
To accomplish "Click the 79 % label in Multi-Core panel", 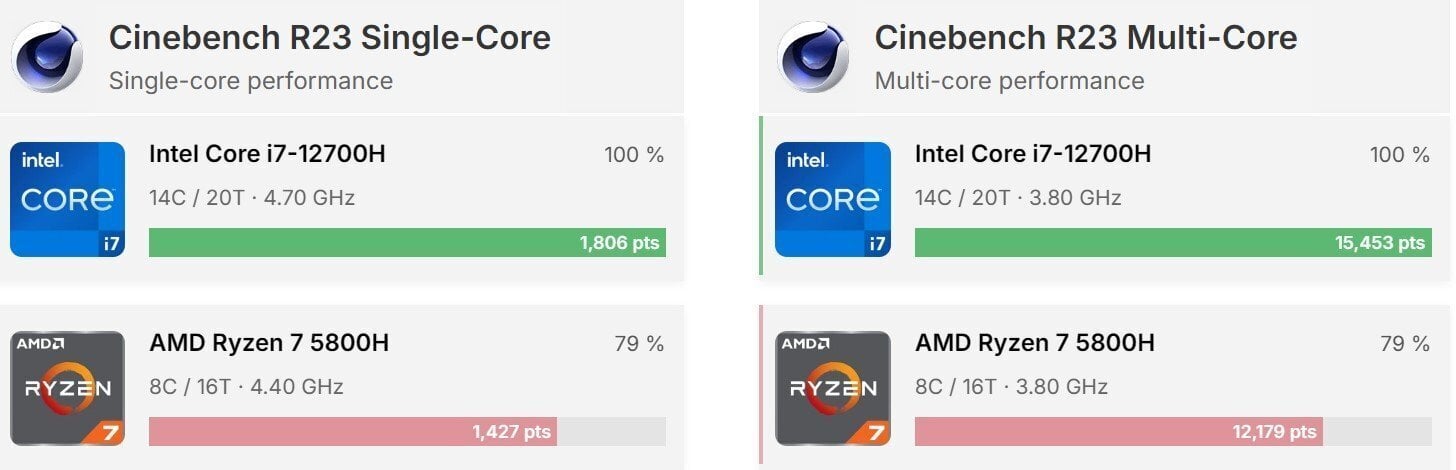I will coord(1405,344).
